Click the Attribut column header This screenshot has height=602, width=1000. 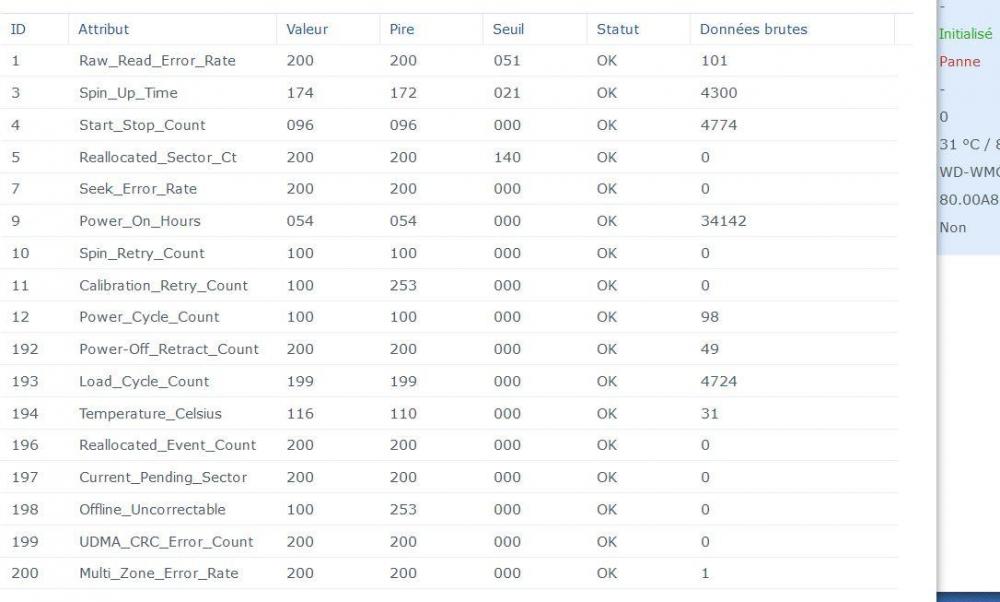(x=104, y=29)
